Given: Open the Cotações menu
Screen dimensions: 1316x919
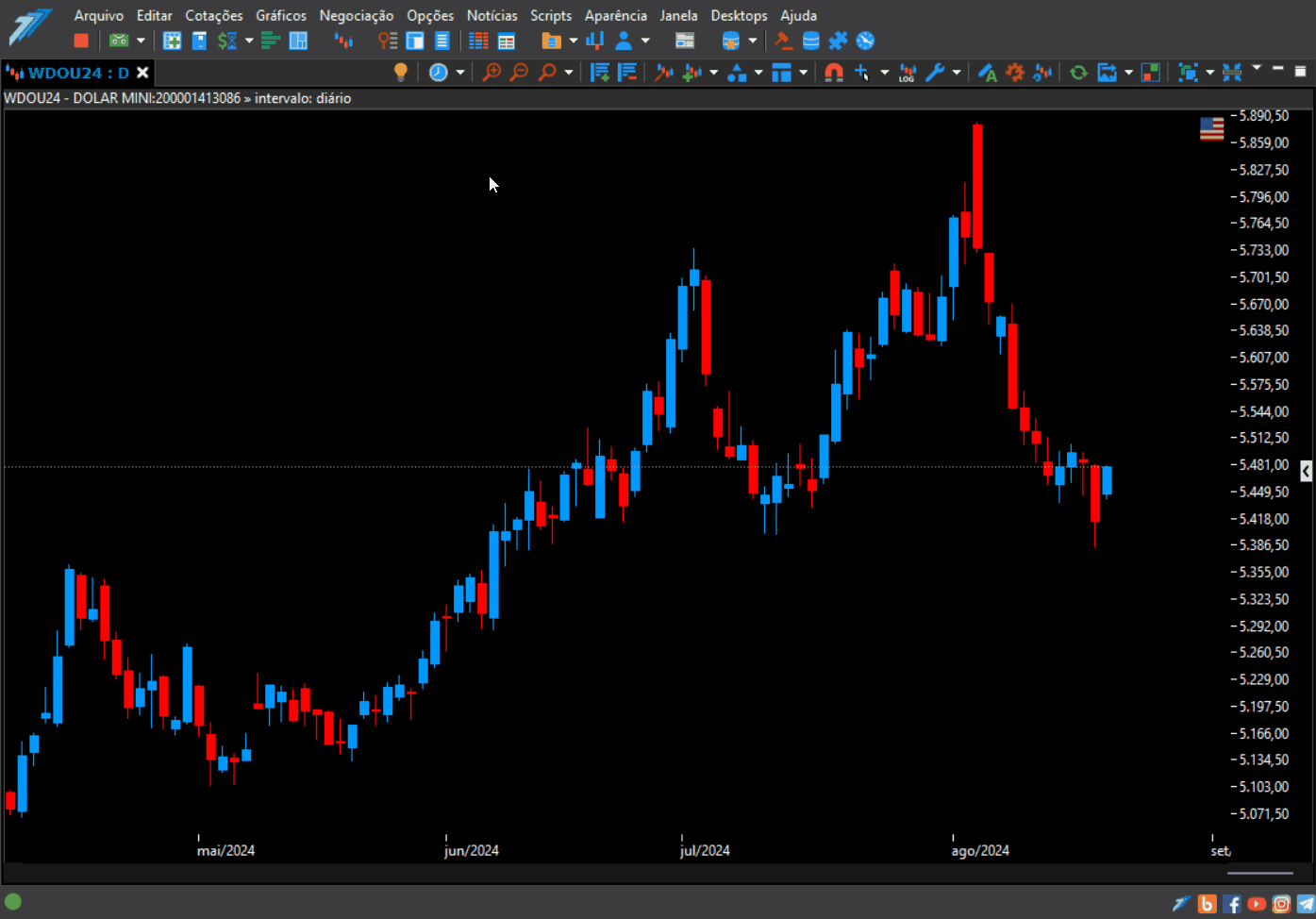Looking at the screenshot, I should (x=214, y=15).
